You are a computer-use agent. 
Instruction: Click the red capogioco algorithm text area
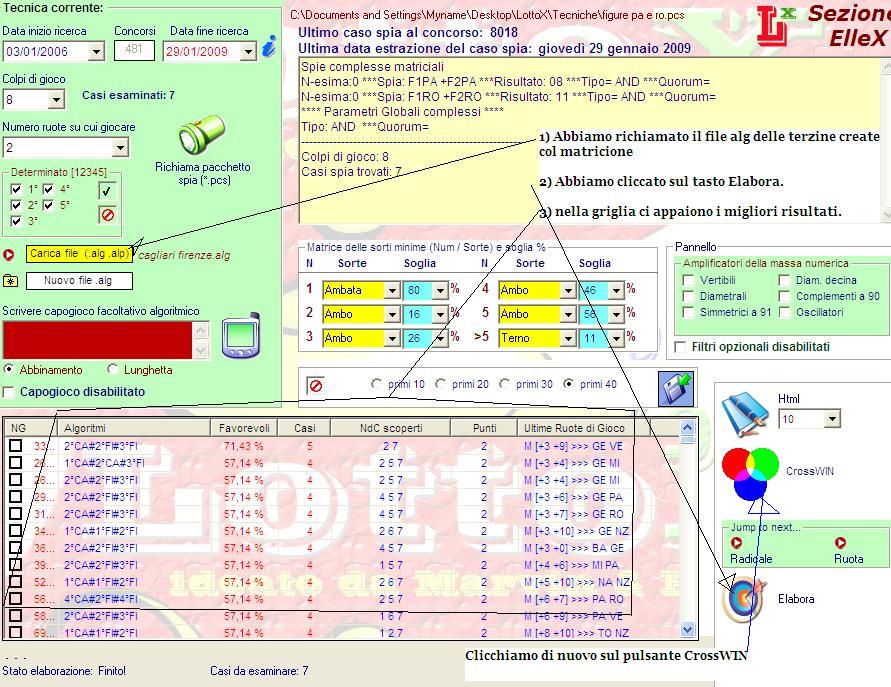[x=98, y=340]
